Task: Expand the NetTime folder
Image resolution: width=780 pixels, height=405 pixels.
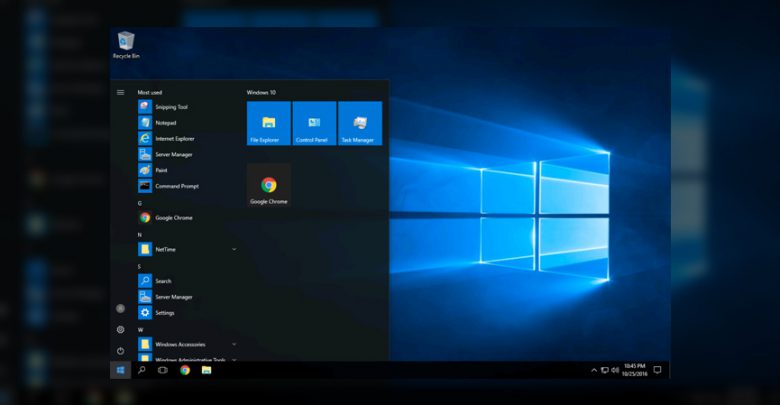Action: coord(234,248)
